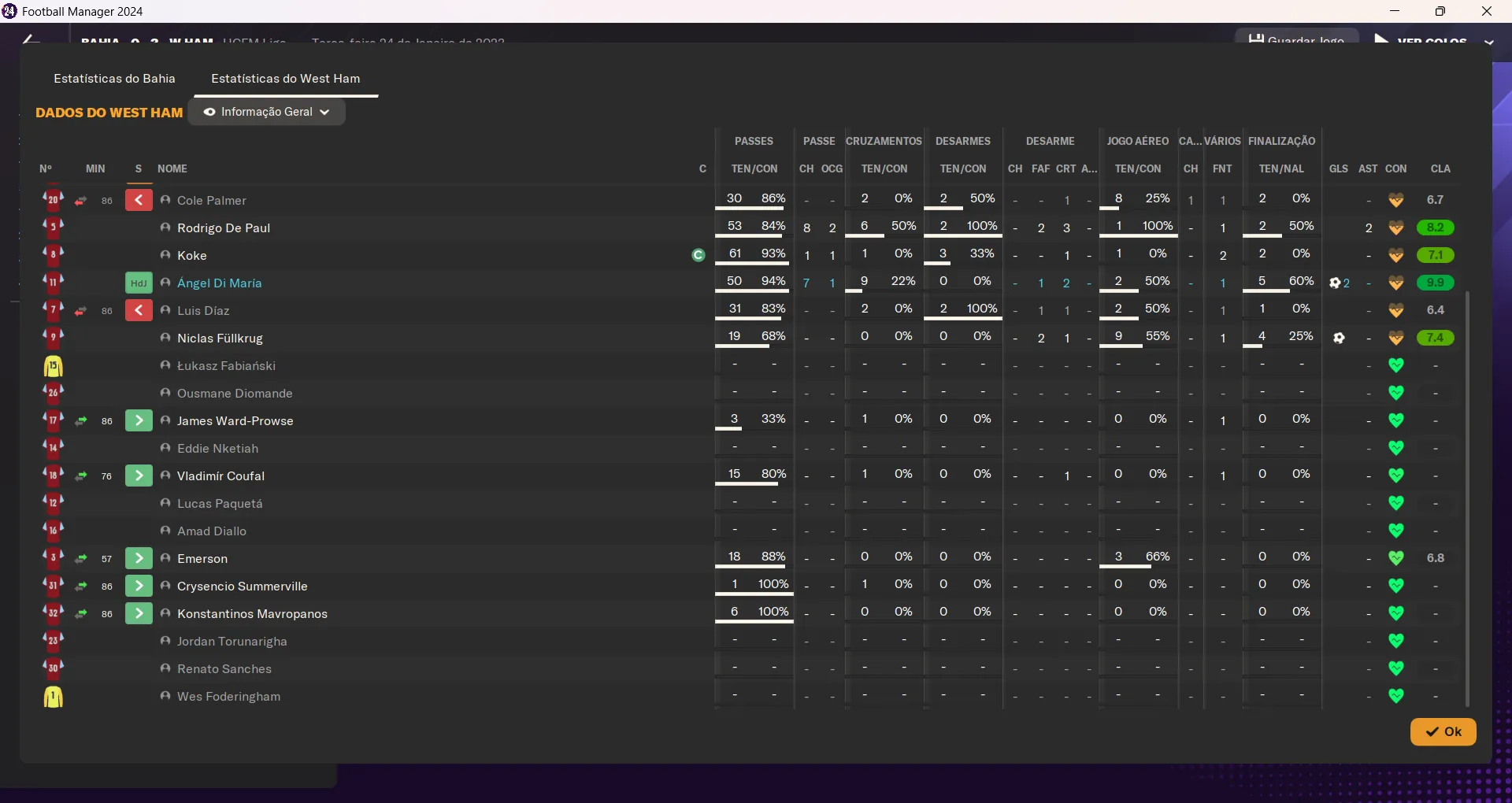The image size is (1512, 803).
Task: Click the player info icon beside Lucas Paquetá
Action: [x=165, y=503]
